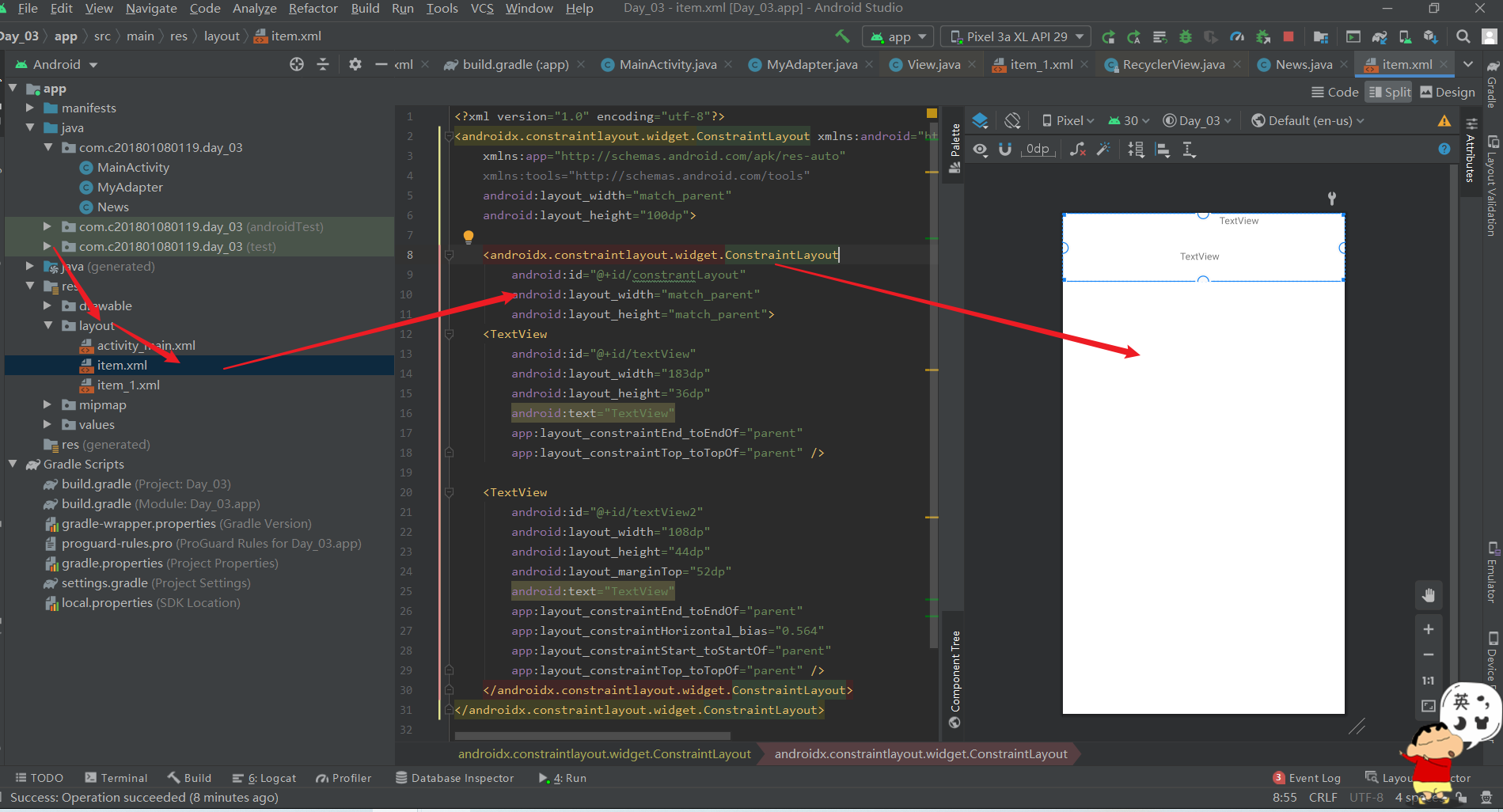This screenshot has width=1503, height=812.
Task: Click Clear All Constraints icon
Action: [x=1078, y=149]
